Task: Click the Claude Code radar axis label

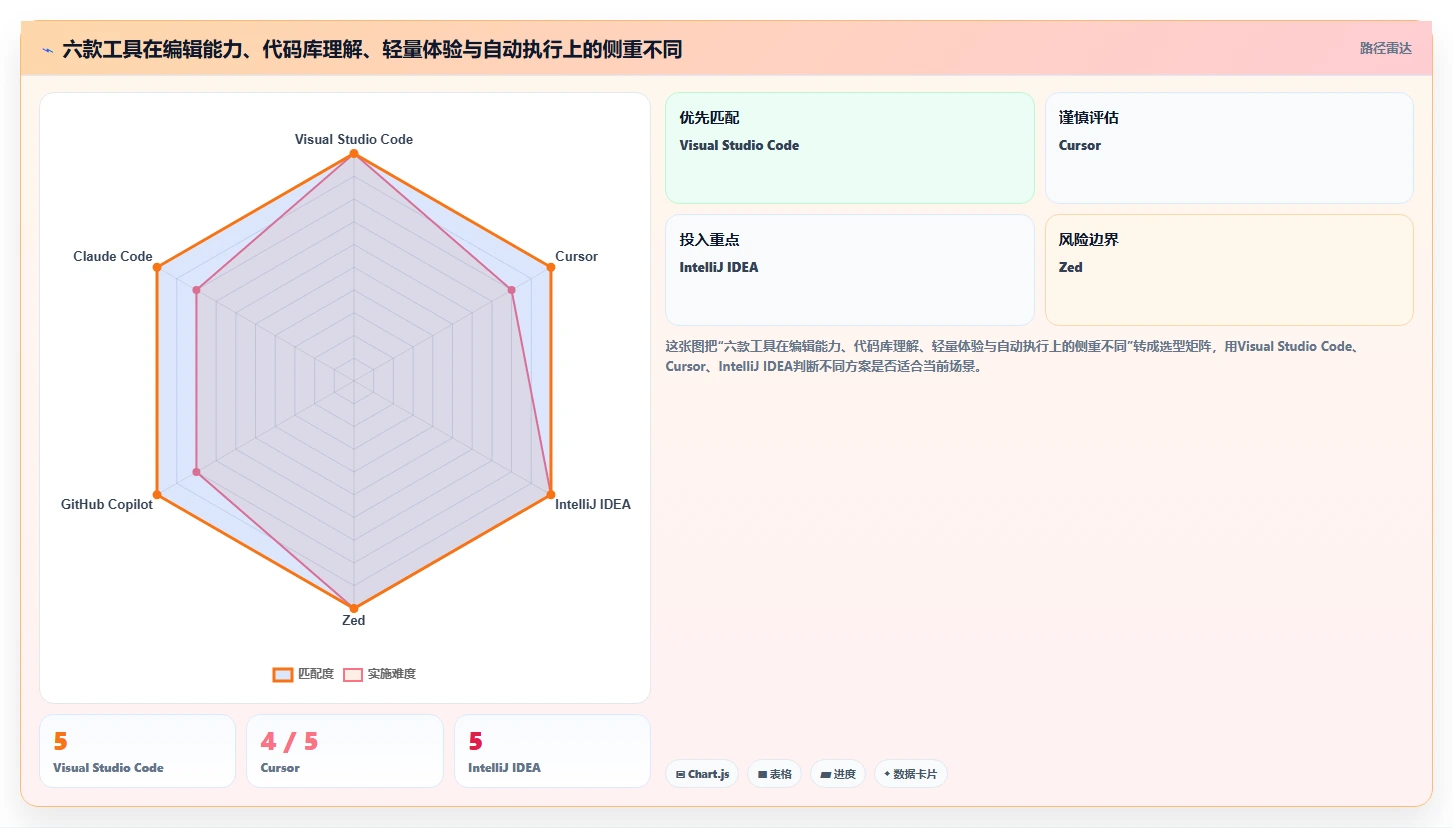Action: coord(113,256)
